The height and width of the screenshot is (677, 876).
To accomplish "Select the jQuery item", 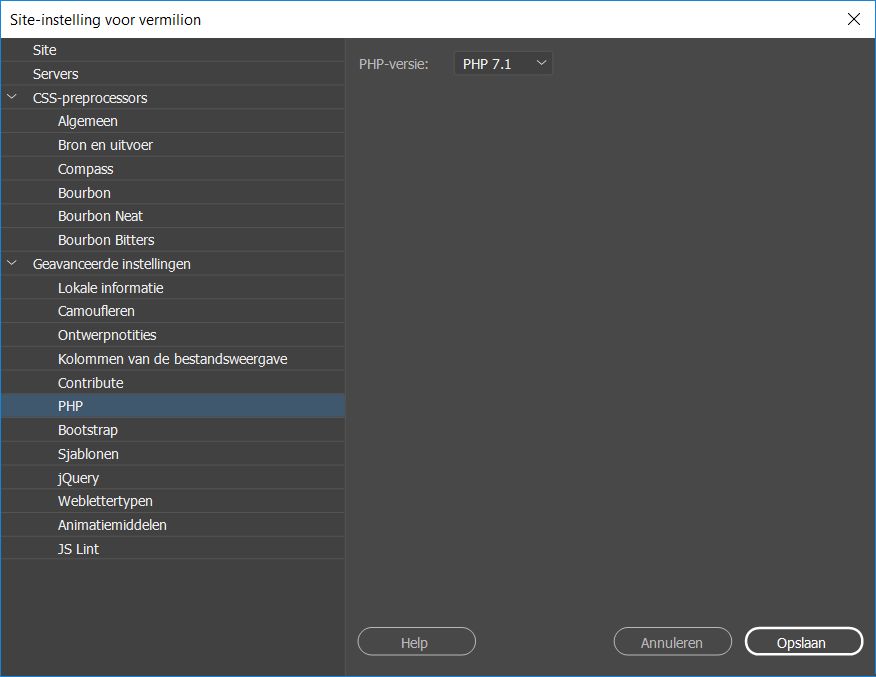I will pyautogui.click(x=173, y=478).
